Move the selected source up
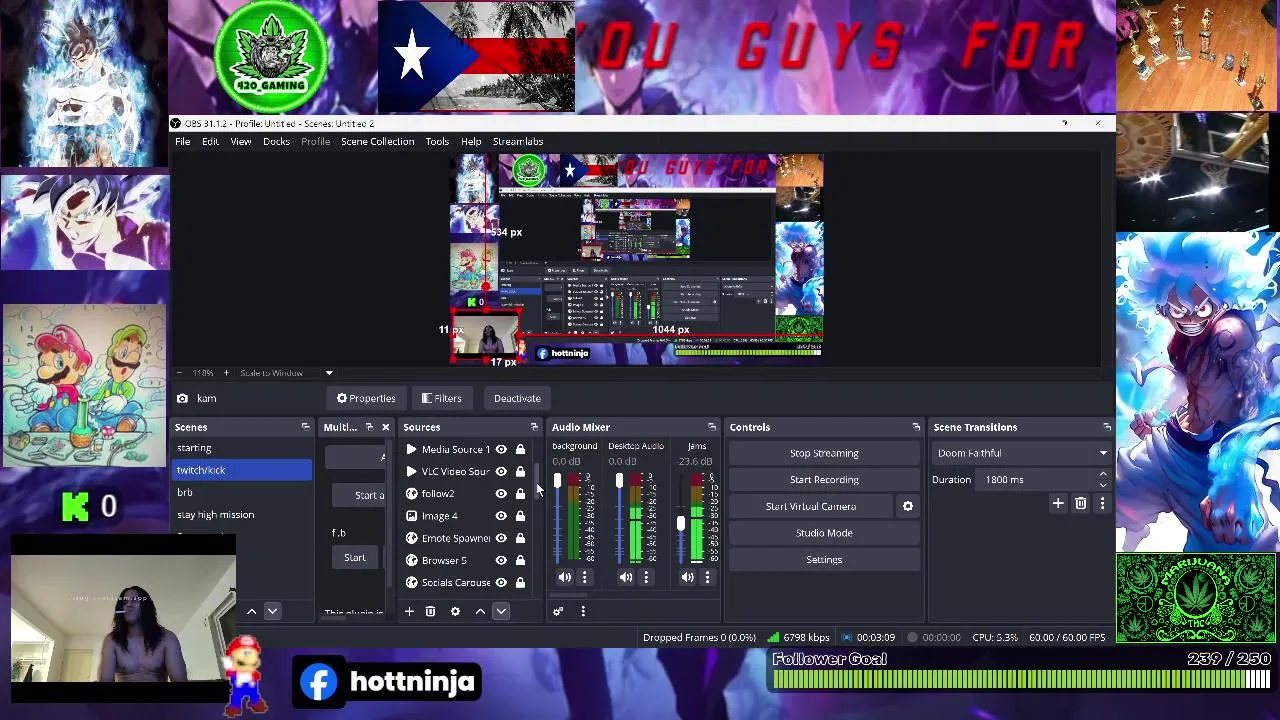Screen dimensions: 1280x720 (x=480, y=611)
